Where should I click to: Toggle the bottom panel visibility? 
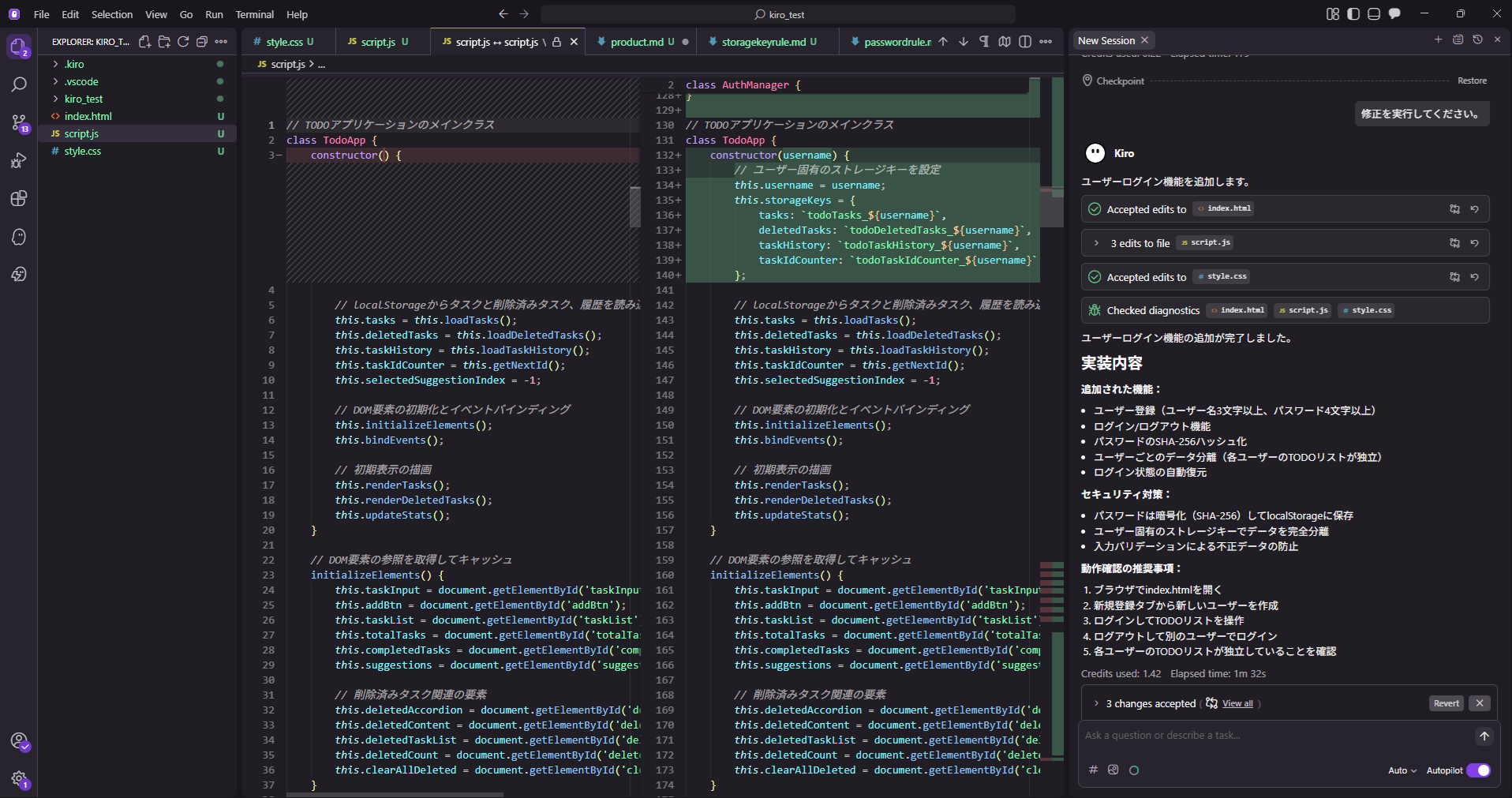1374,14
